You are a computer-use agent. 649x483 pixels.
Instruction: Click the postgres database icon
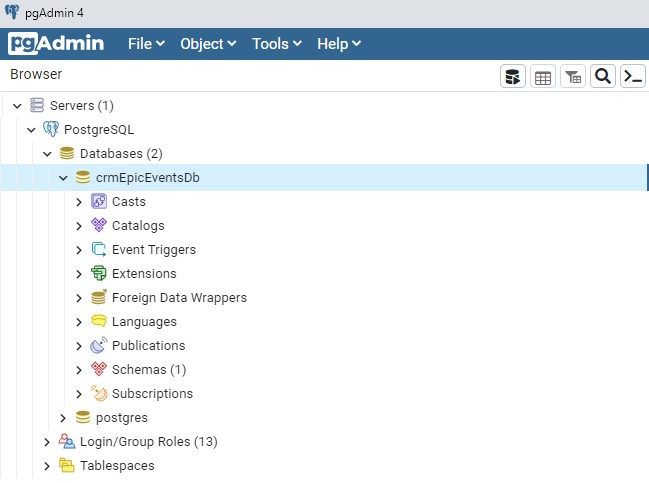point(83,417)
